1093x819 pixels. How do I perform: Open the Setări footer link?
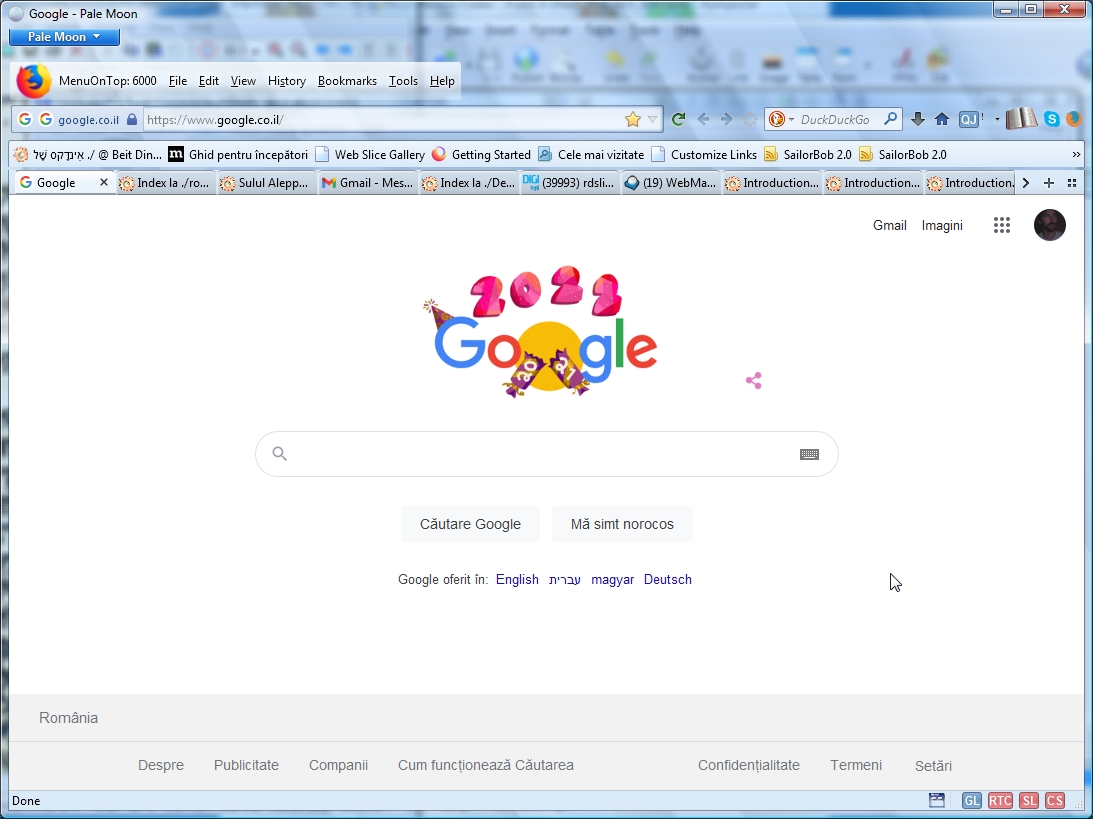(933, 765)
